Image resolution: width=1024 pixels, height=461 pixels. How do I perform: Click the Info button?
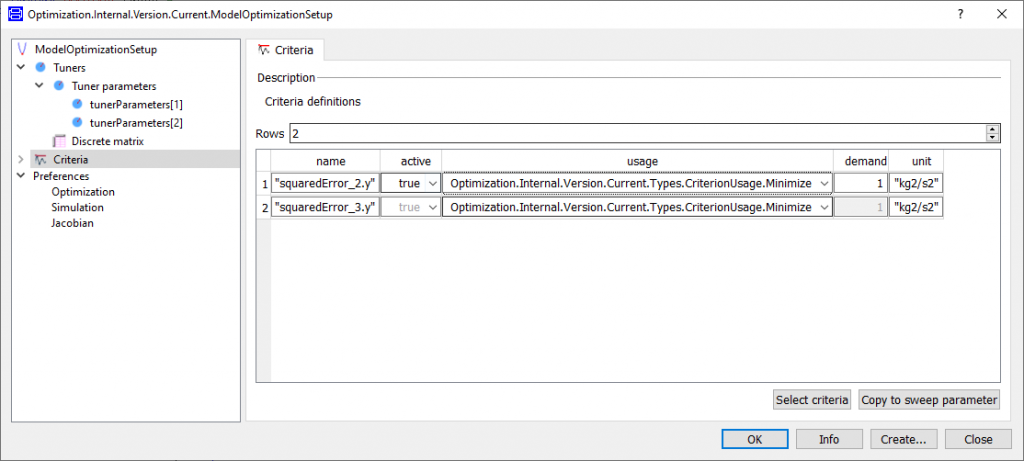point(829,439)
